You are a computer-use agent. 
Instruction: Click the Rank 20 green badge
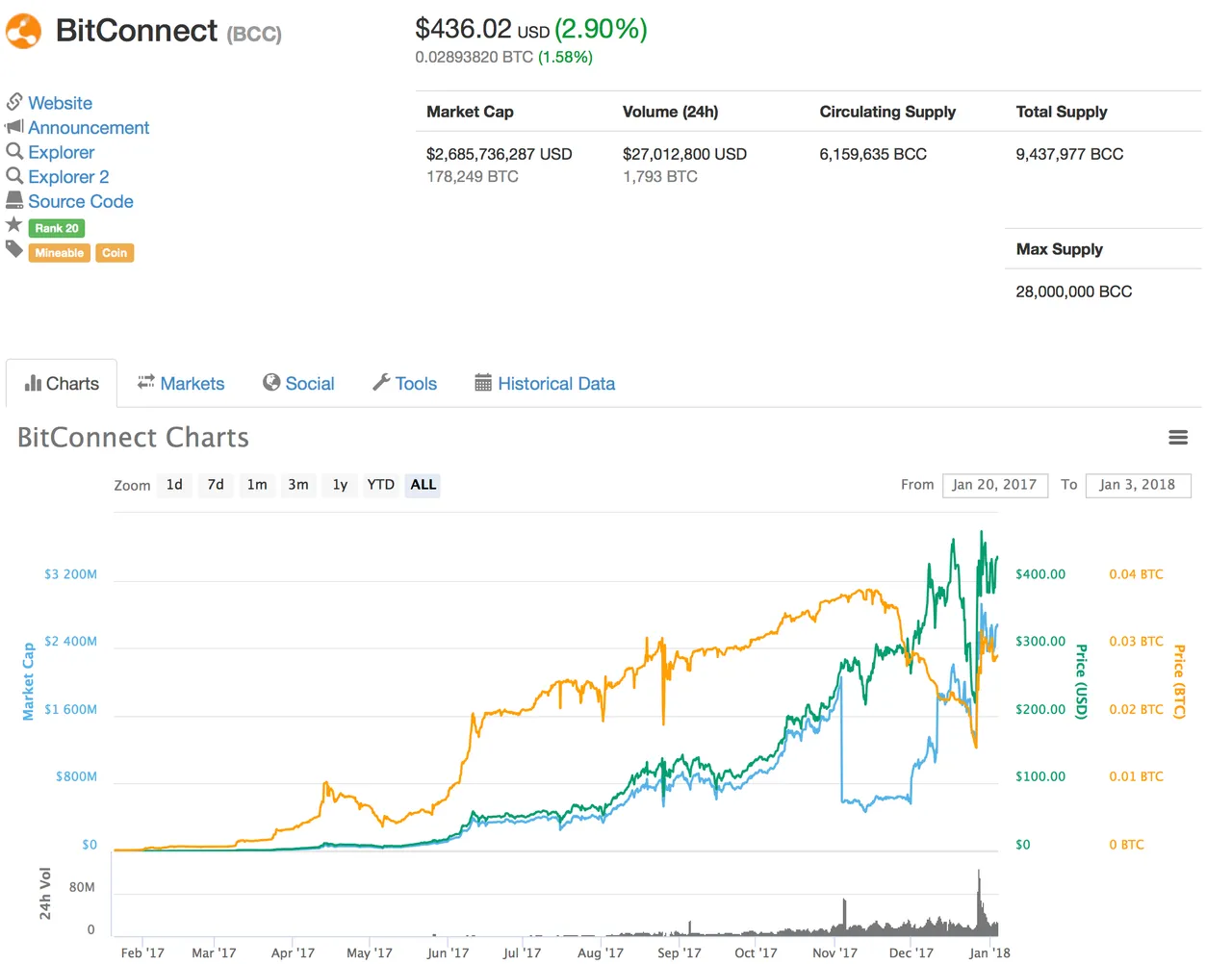point(57,228)
